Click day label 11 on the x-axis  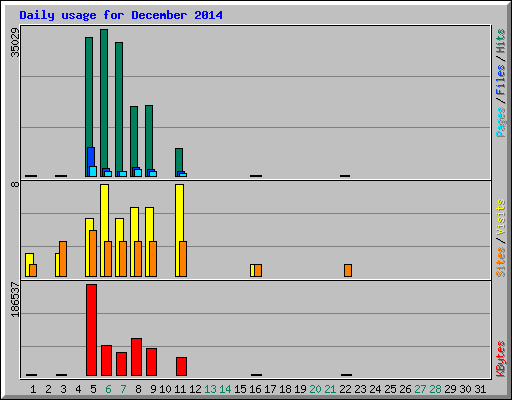click(180, 389)
